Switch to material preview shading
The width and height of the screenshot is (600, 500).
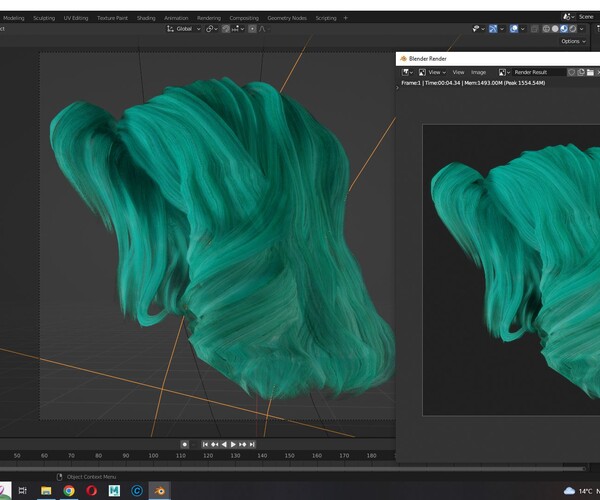[x=564, y=29]
